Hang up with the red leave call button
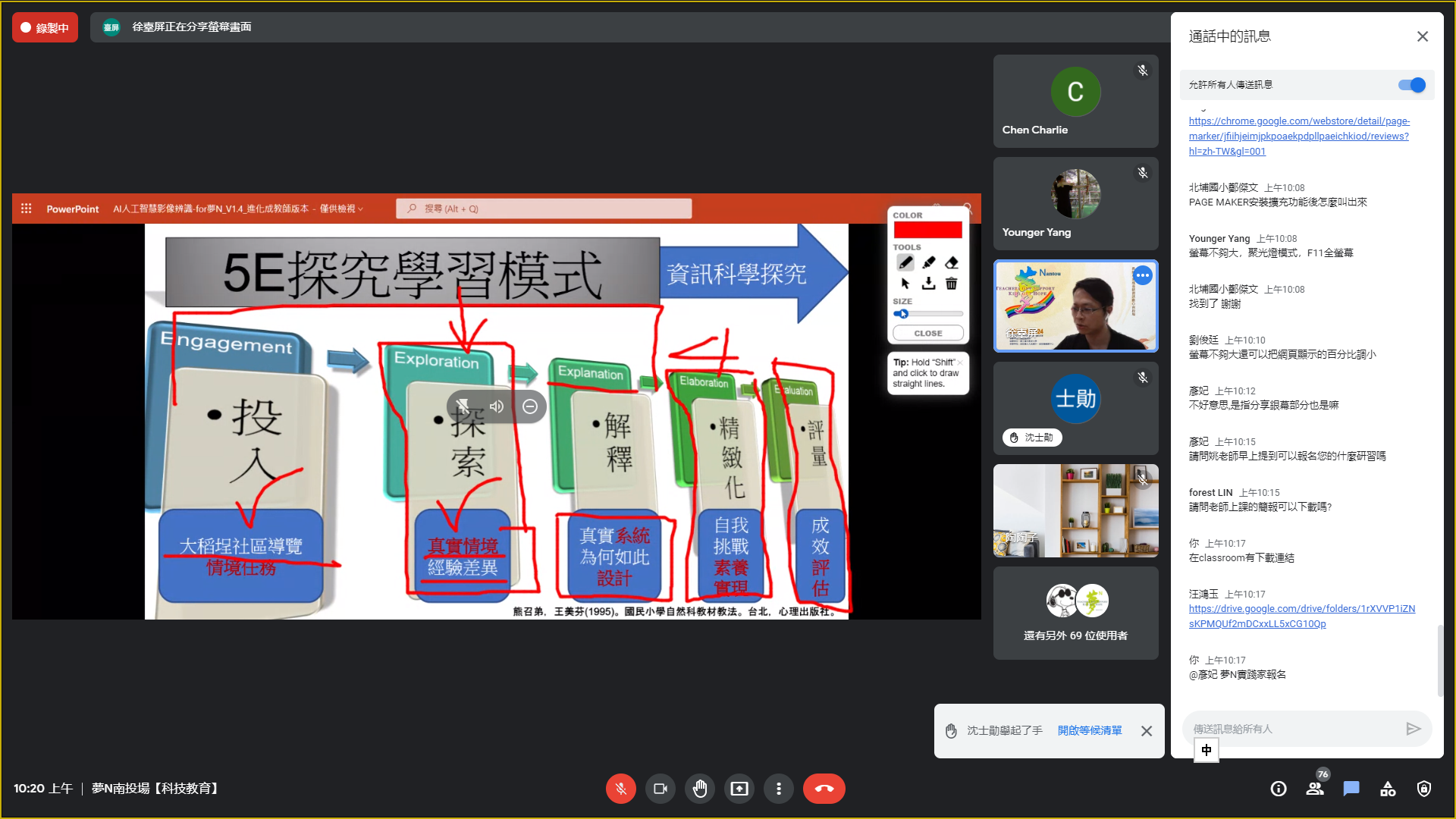This screenshot has width=1456, height=819. (x=824, y=789)
